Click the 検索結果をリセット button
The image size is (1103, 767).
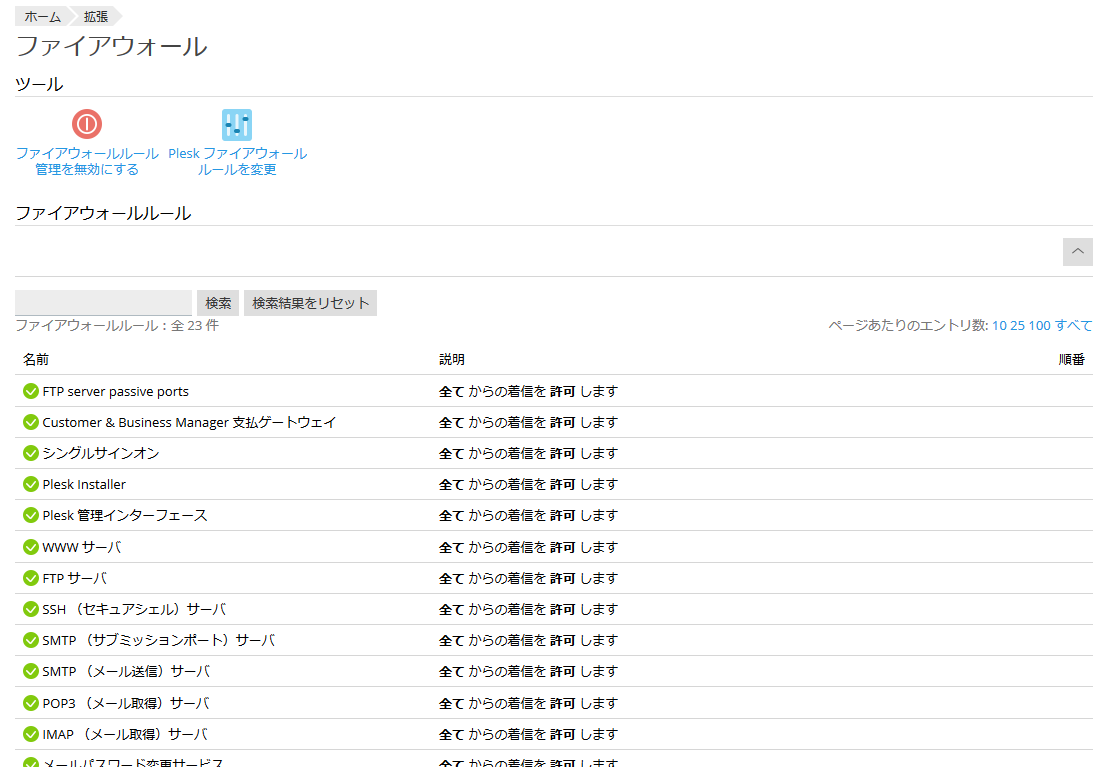click(310, 303)
